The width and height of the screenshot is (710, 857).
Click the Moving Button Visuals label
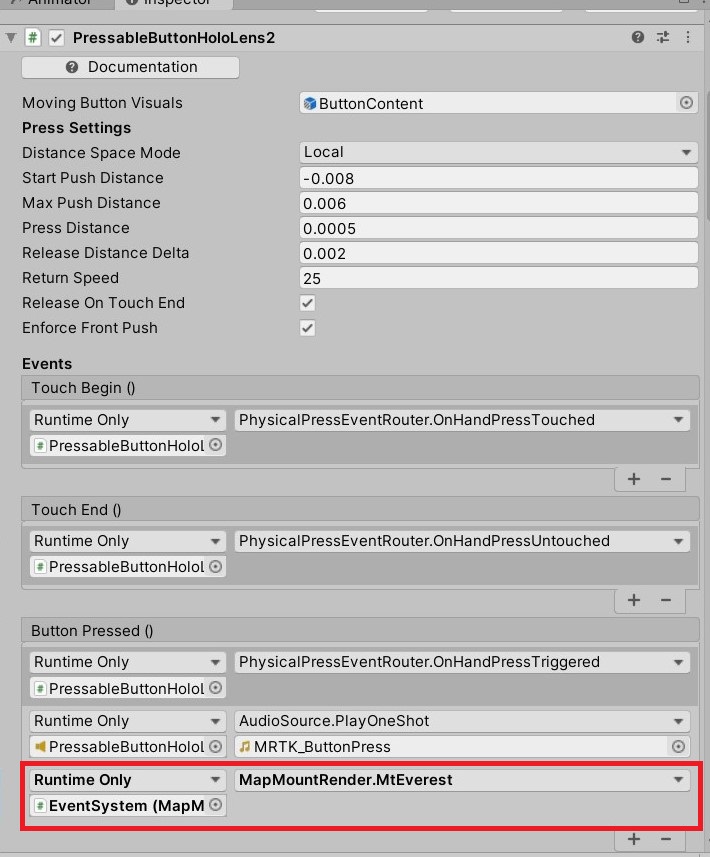tap(102, 103)
